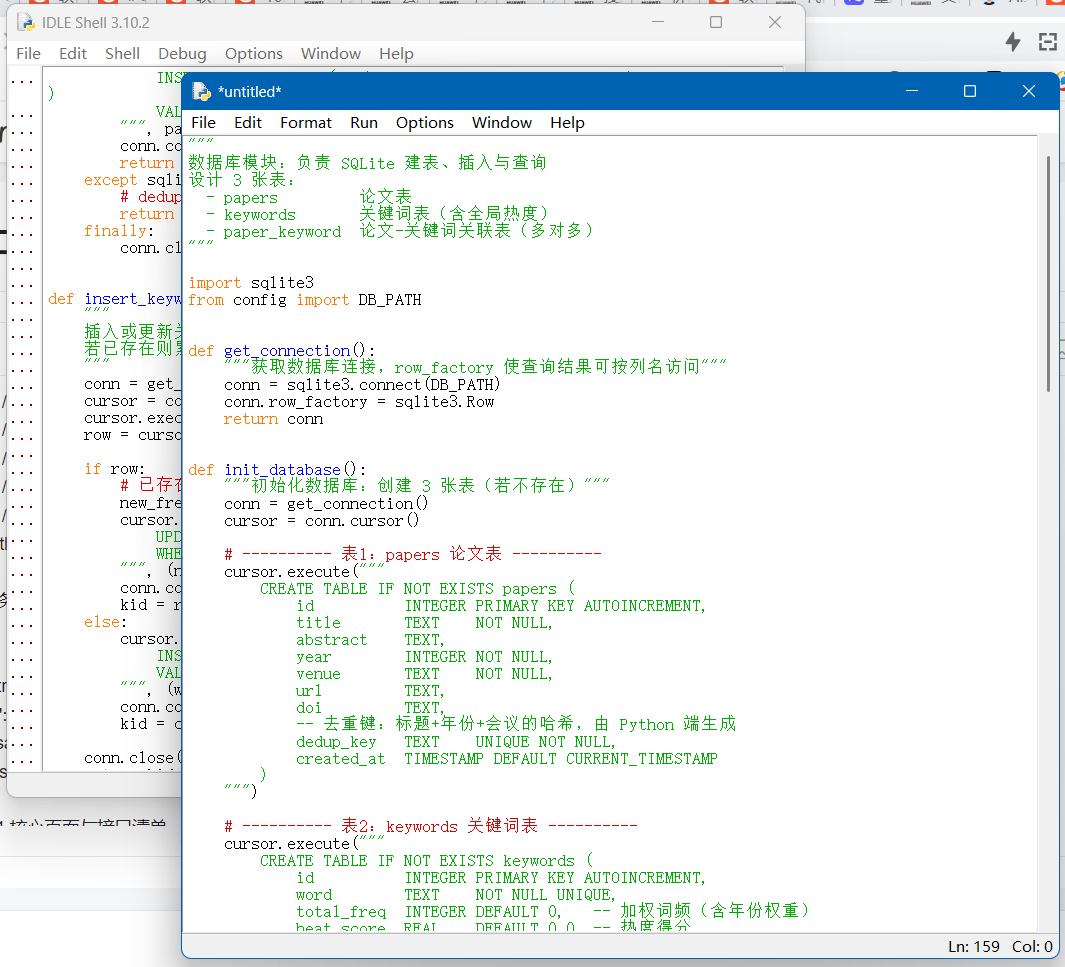Open the Edit menu in untitled editor
Viewport: 1065px width, 967px height.
click(248, 123)
